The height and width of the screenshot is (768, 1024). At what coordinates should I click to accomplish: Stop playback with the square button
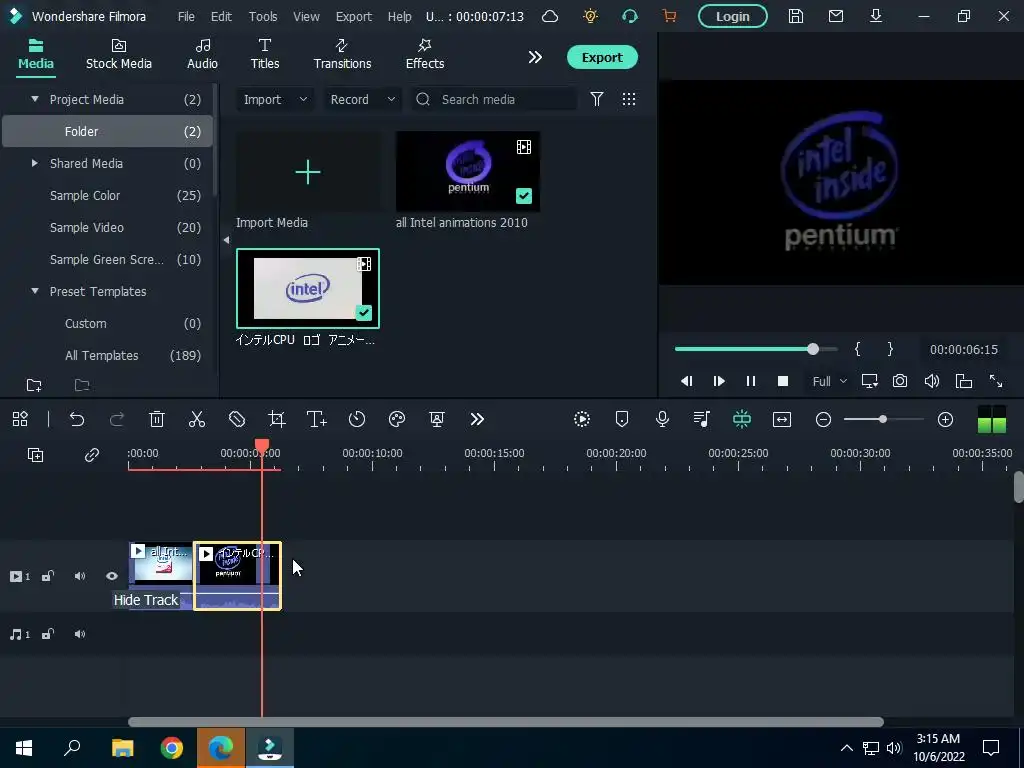[782, 381]
